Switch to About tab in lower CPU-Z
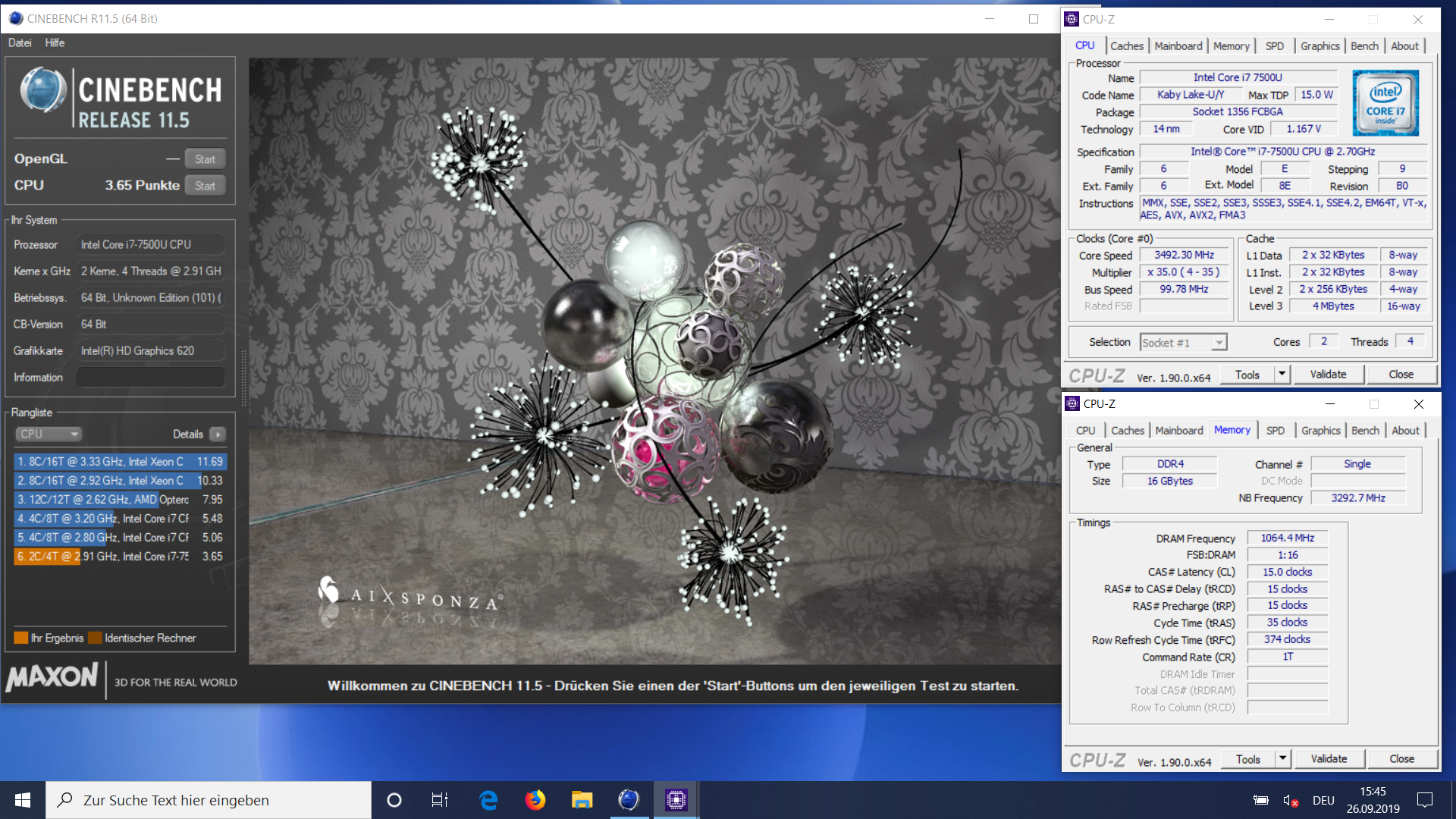Image resolution: width=1456 pixels, height=819 pixels. point(1406,431)
